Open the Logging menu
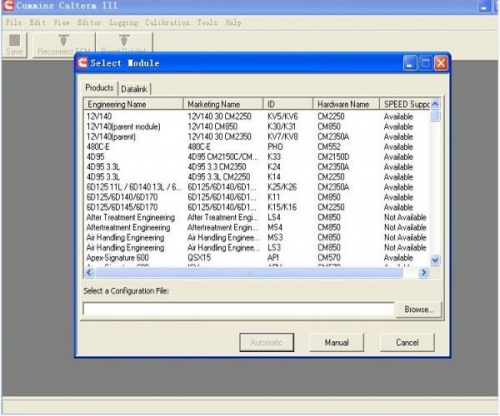 [123, 23]
